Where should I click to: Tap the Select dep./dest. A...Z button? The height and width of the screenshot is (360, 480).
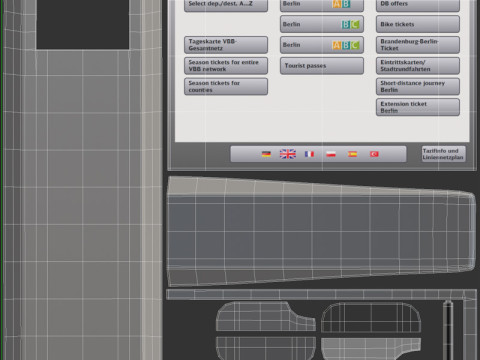point(226,5)
